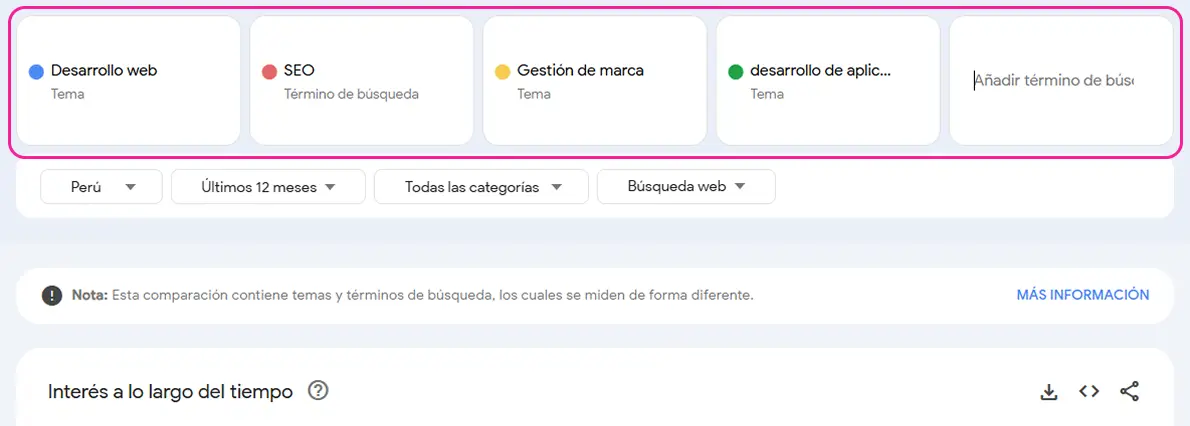Click the MÁS INFORMACIÓN link
The width and height of the screenshot is (1190, 426).
[x=1083, y=295]
